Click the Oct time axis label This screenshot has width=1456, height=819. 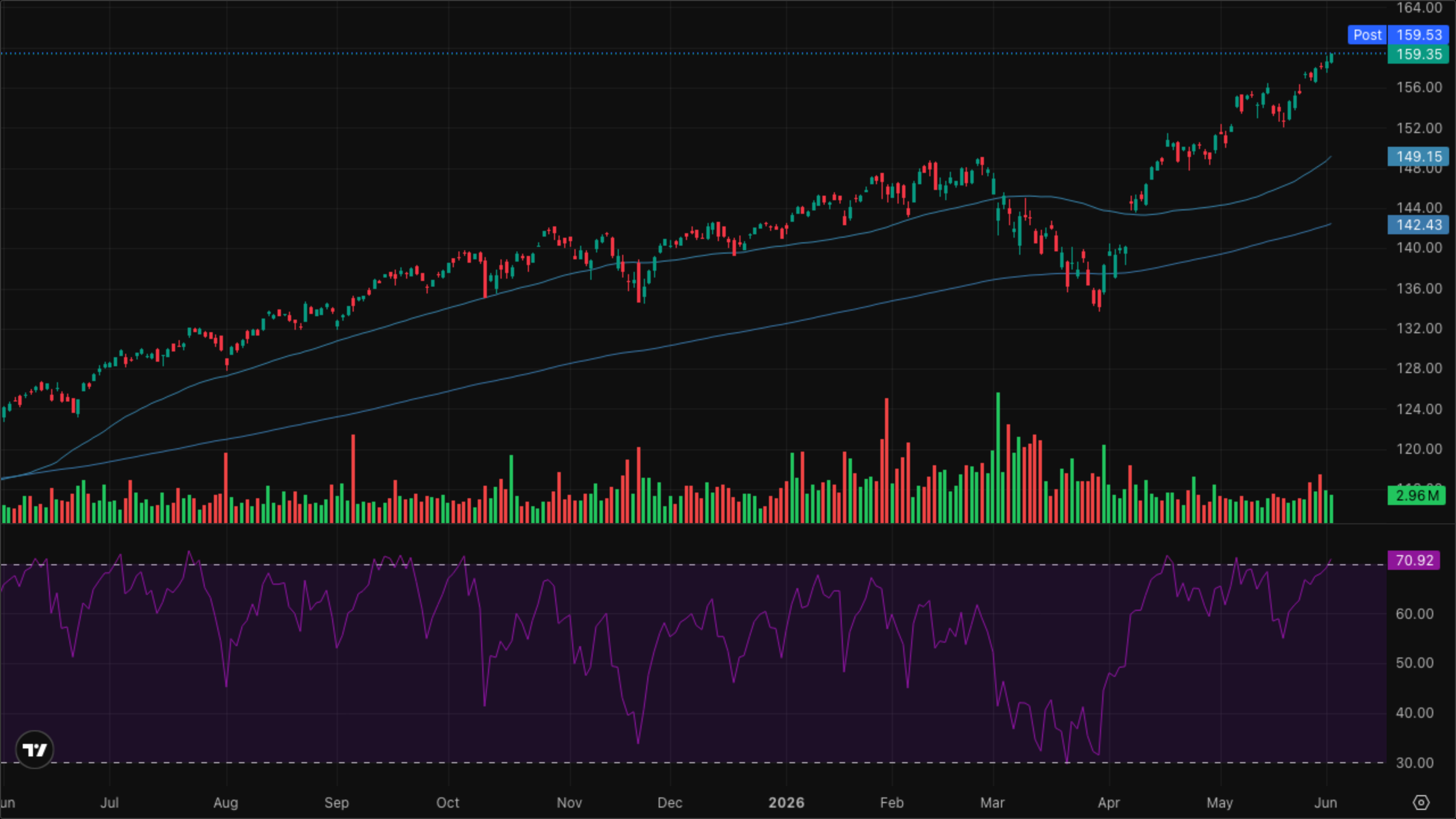tap(448, 803)
